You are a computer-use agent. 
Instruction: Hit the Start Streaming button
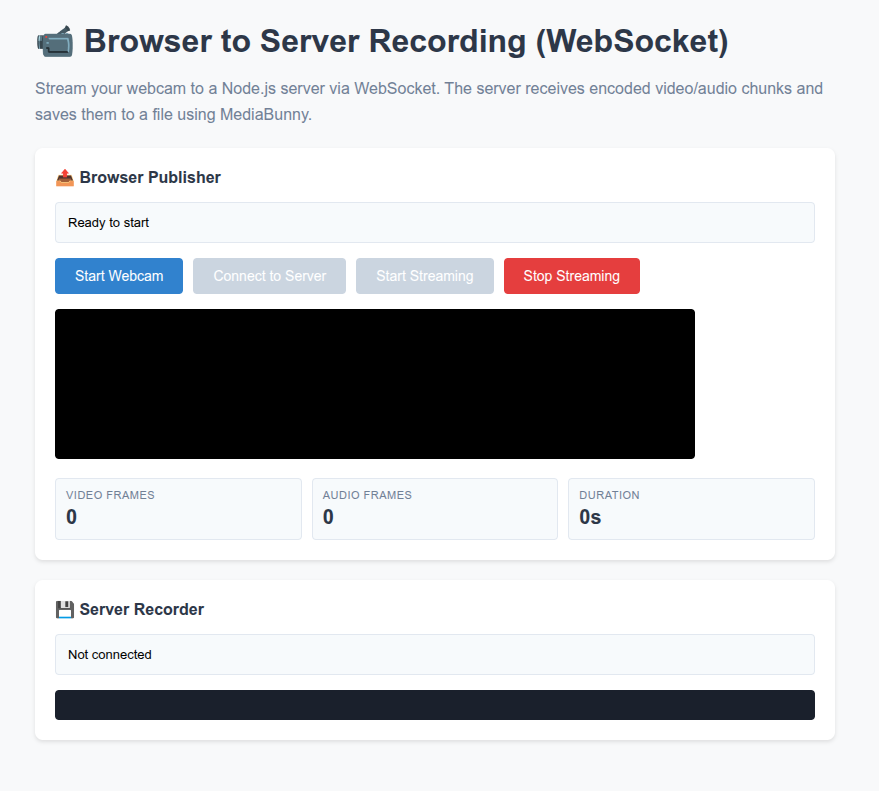point(424,276)
